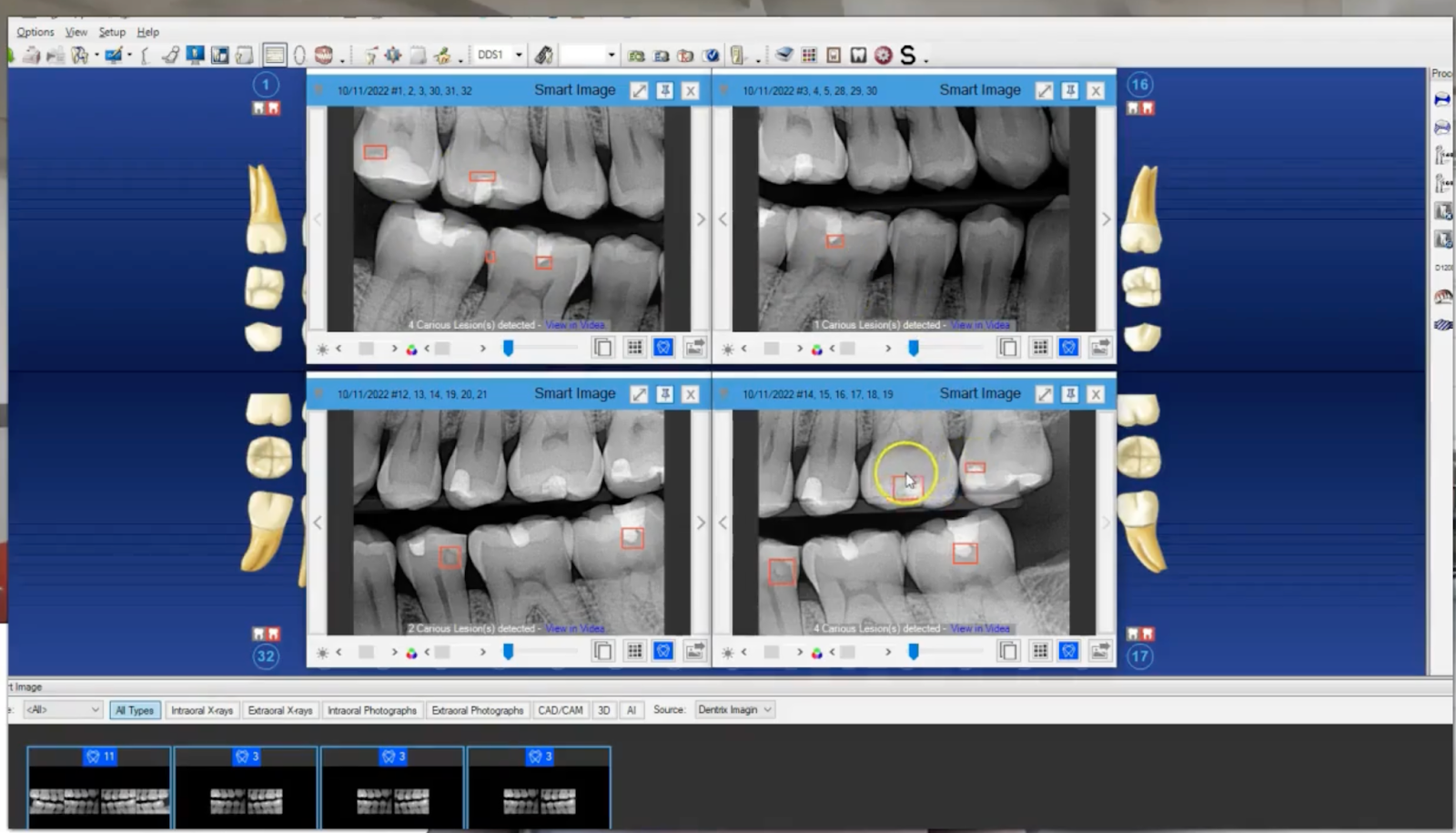
Task: Toggle AI tooth detection in #14, 15, 16 panel
Action: click(1068, 651)
